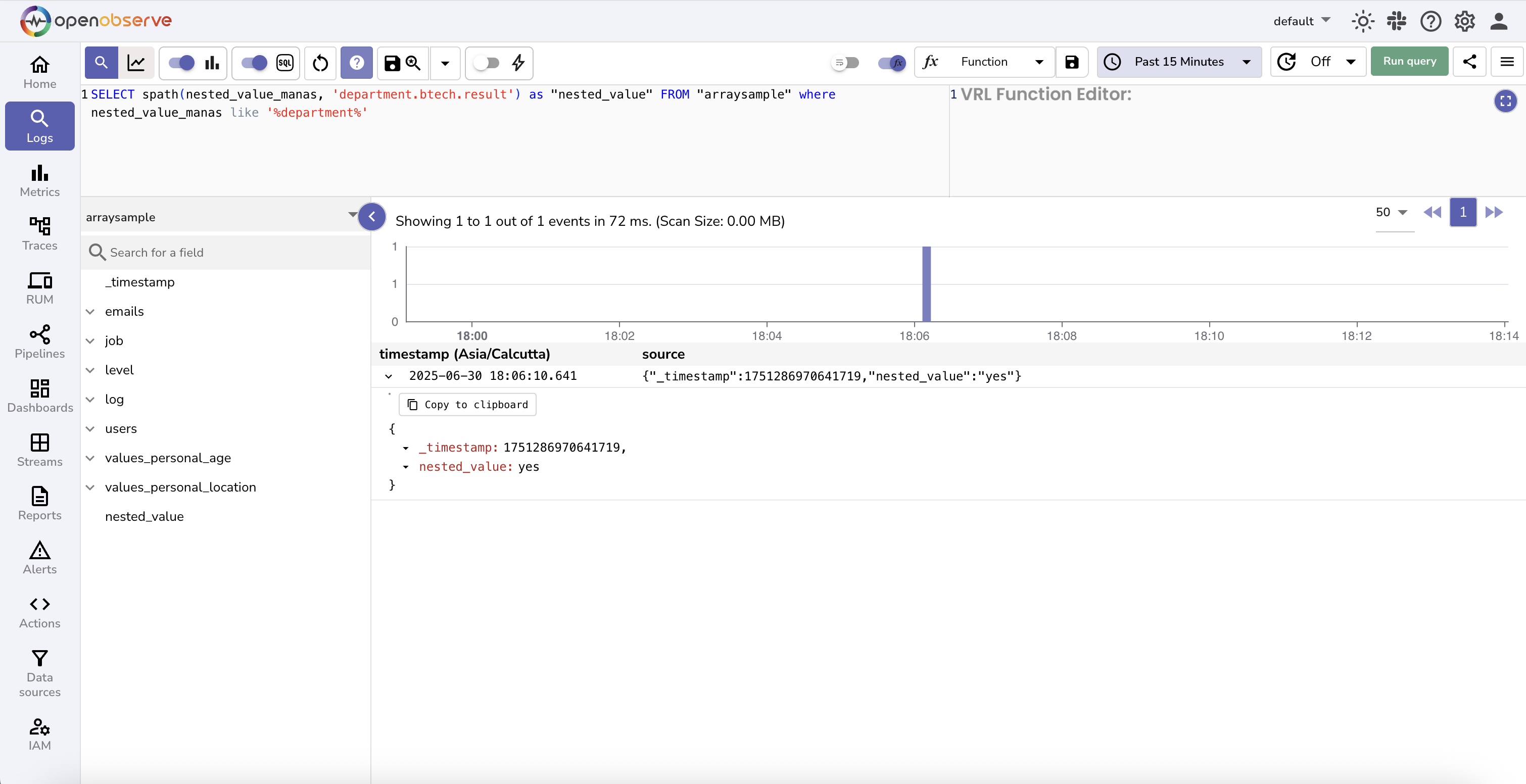Switch to visualization chart mode
Image resolution: width=1526 pixels, height=784 pixels.
(137, 63)
